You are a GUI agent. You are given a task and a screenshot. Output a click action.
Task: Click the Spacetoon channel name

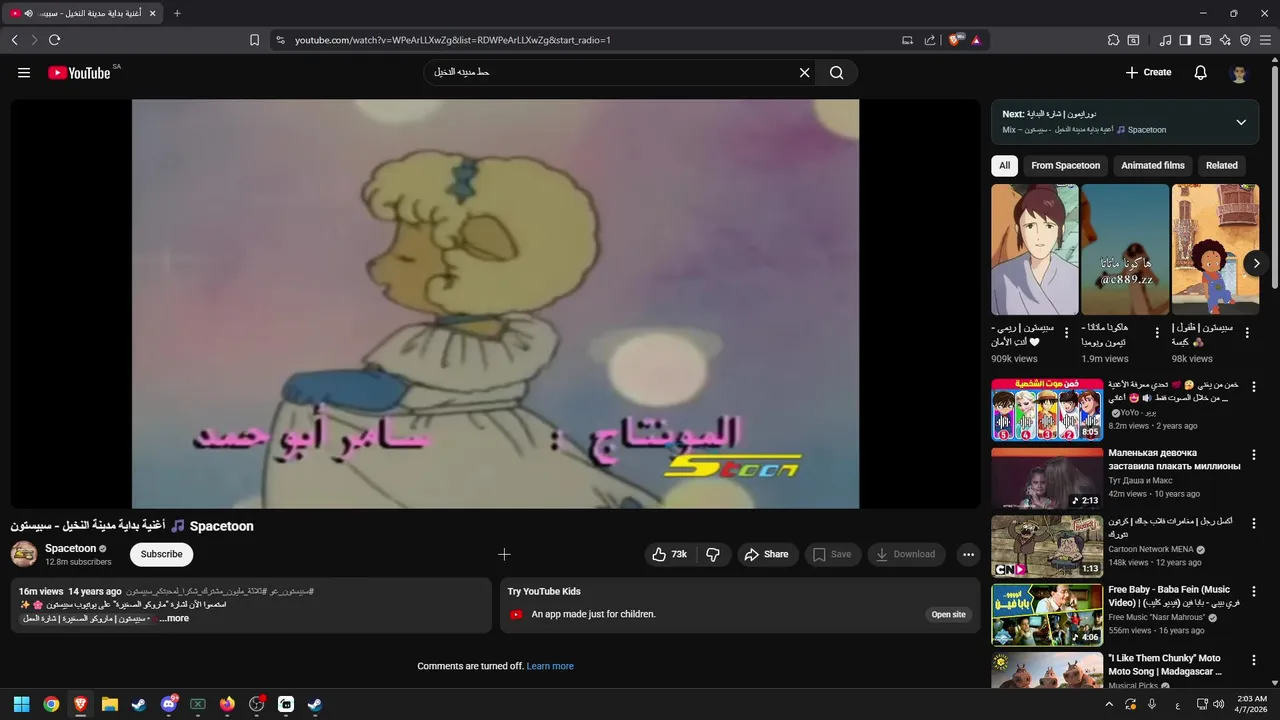pyautogui.click(x=70, y=548)
